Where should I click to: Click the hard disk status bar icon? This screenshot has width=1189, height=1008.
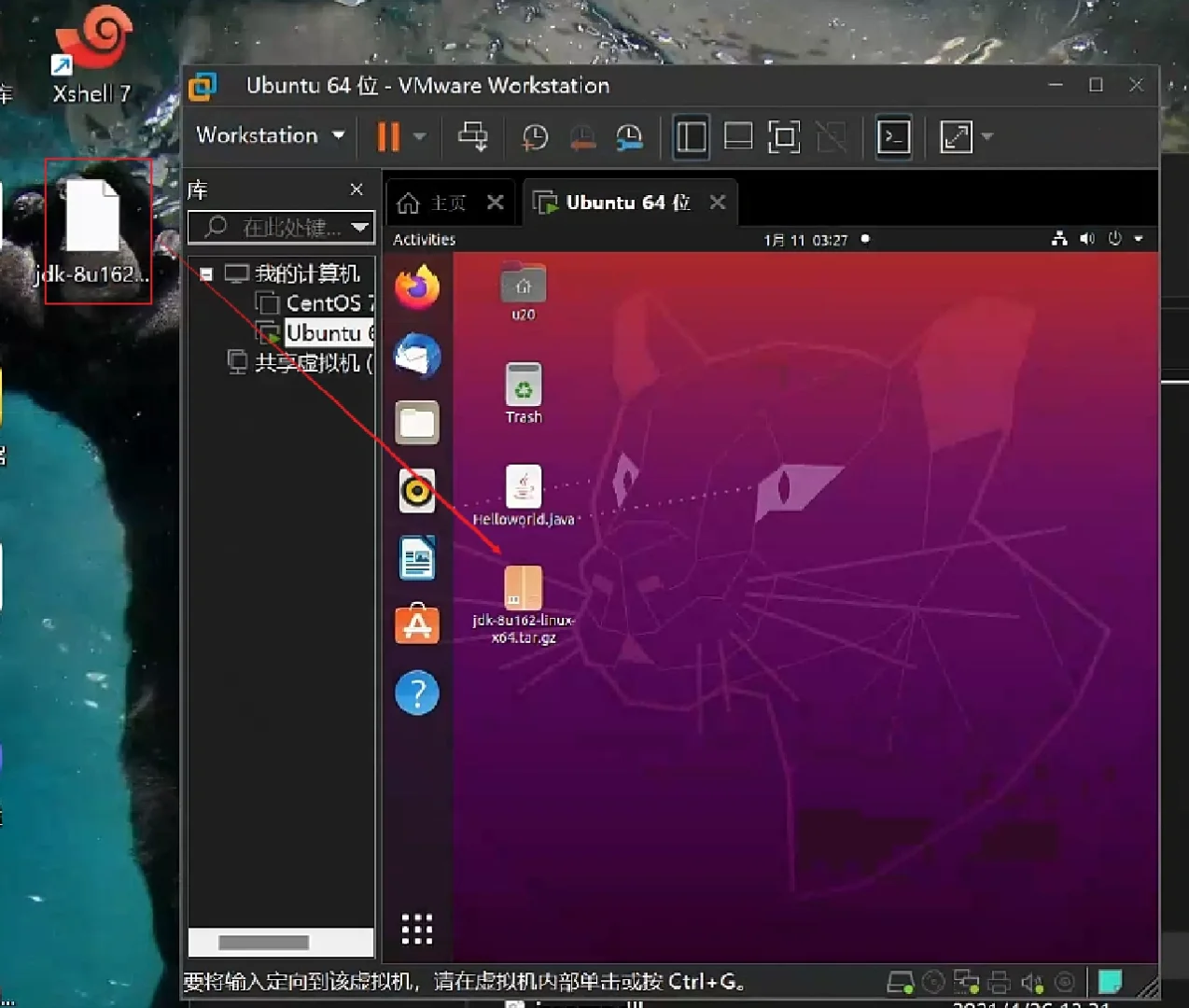[901, 982]
